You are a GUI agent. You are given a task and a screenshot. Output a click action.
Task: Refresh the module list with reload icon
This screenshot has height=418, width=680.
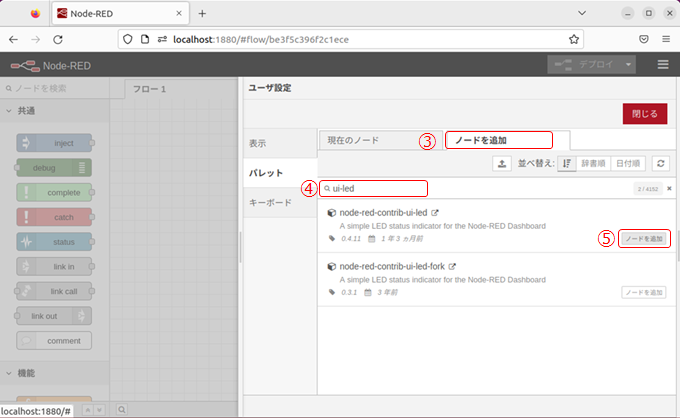660,163
